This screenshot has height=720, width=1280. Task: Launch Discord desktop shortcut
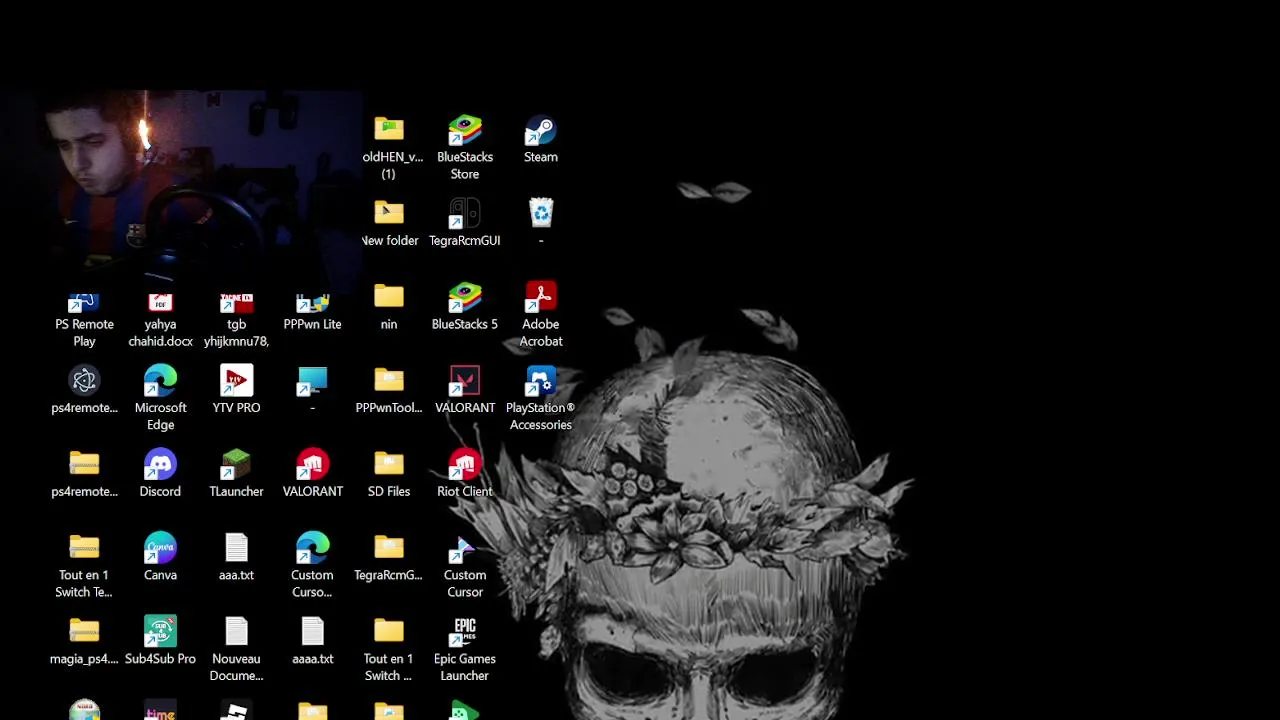click(x=160, y=474)
